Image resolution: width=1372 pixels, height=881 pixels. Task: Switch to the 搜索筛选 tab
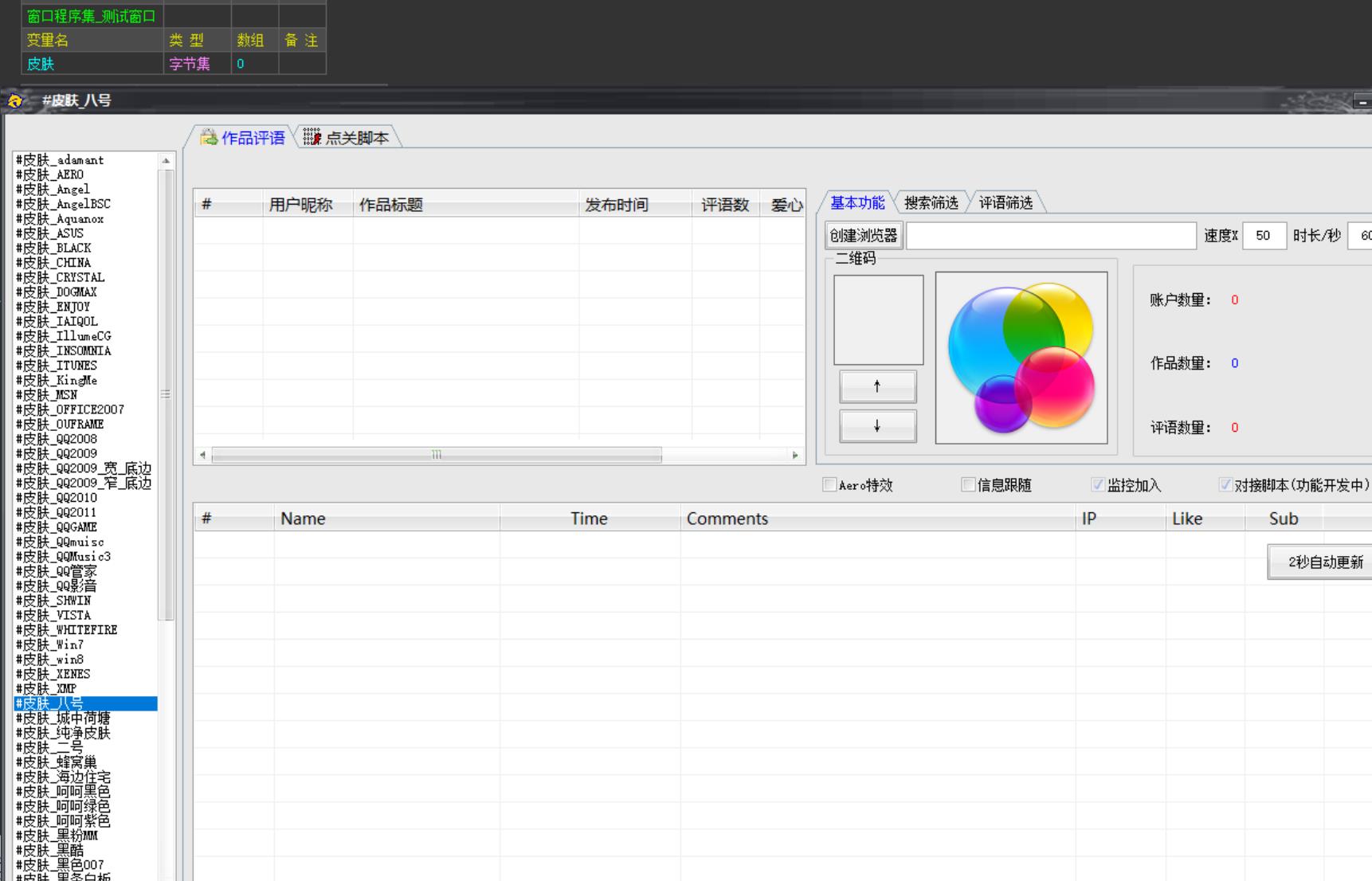click(931, 203)
